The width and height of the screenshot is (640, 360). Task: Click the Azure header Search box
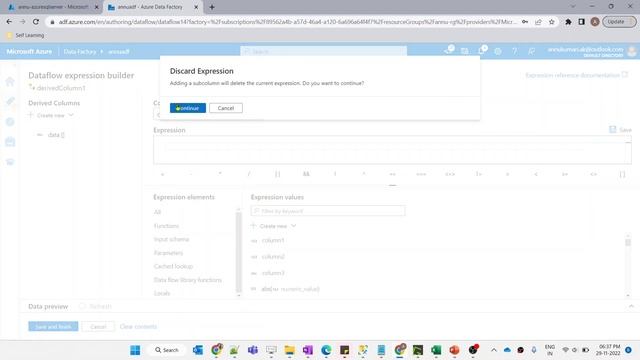[323, 51]
